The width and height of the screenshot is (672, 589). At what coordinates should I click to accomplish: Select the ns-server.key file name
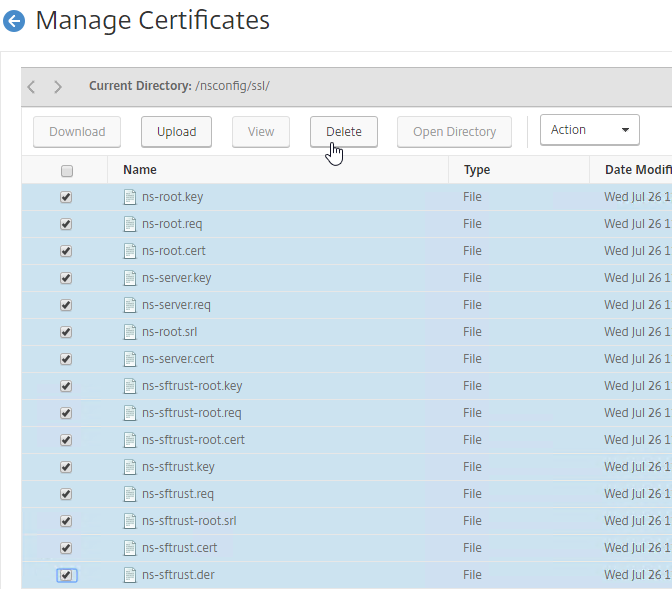(177, 278)
